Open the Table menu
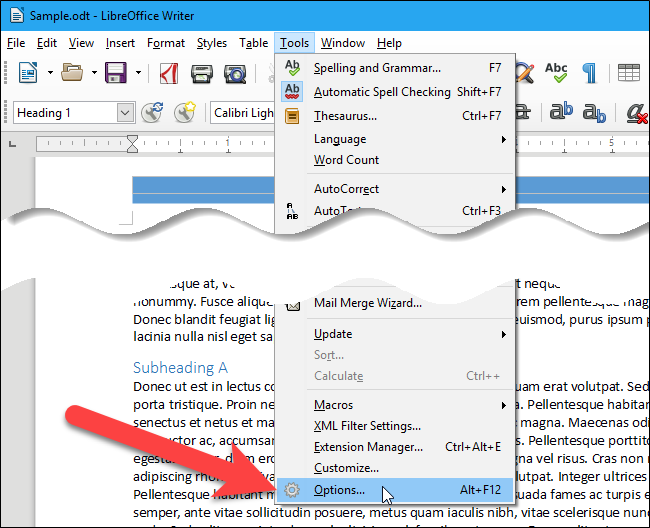 (254, 43)
